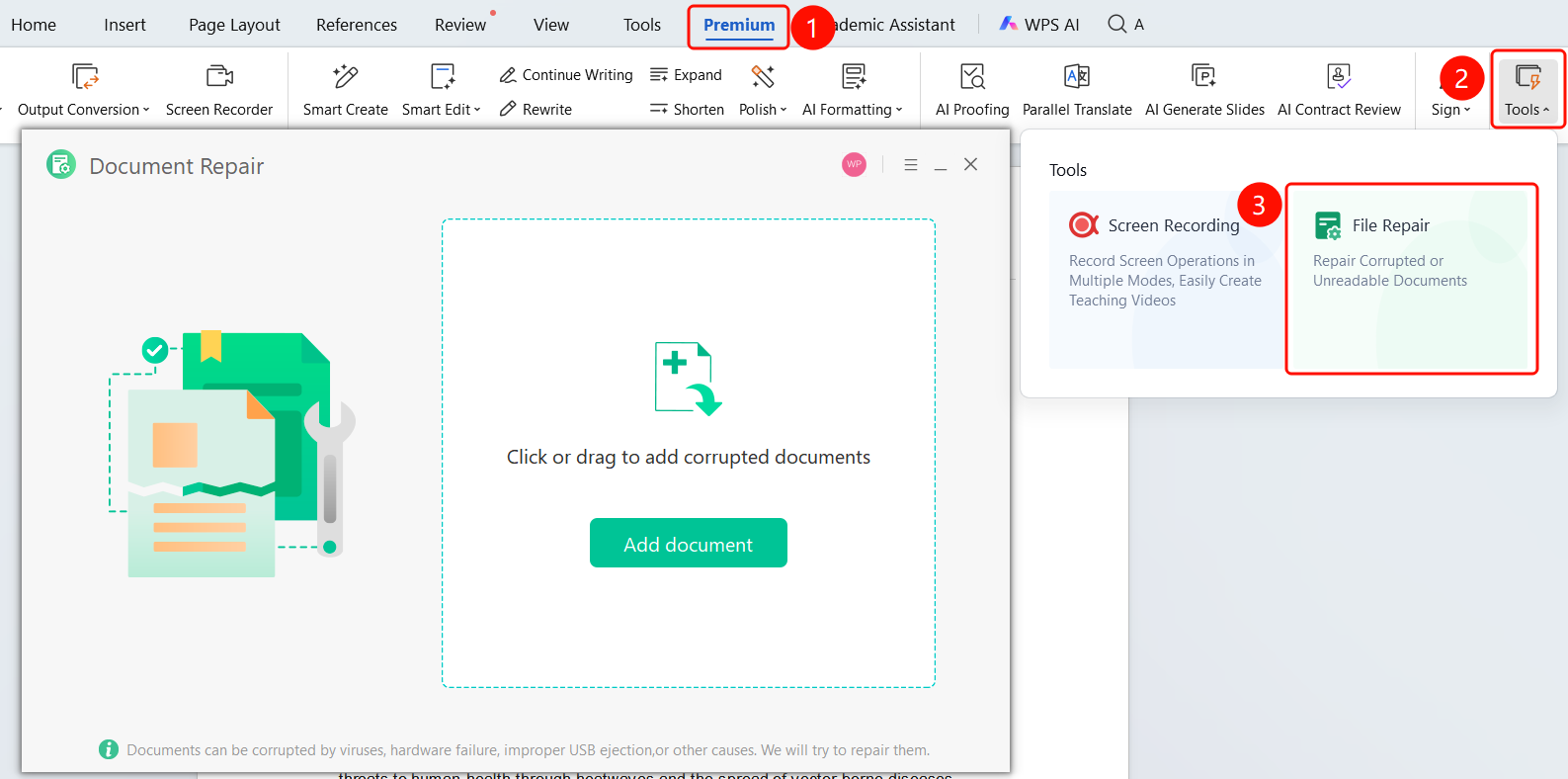Click the Add document button

pyautogui.click(x=689, y=543)
